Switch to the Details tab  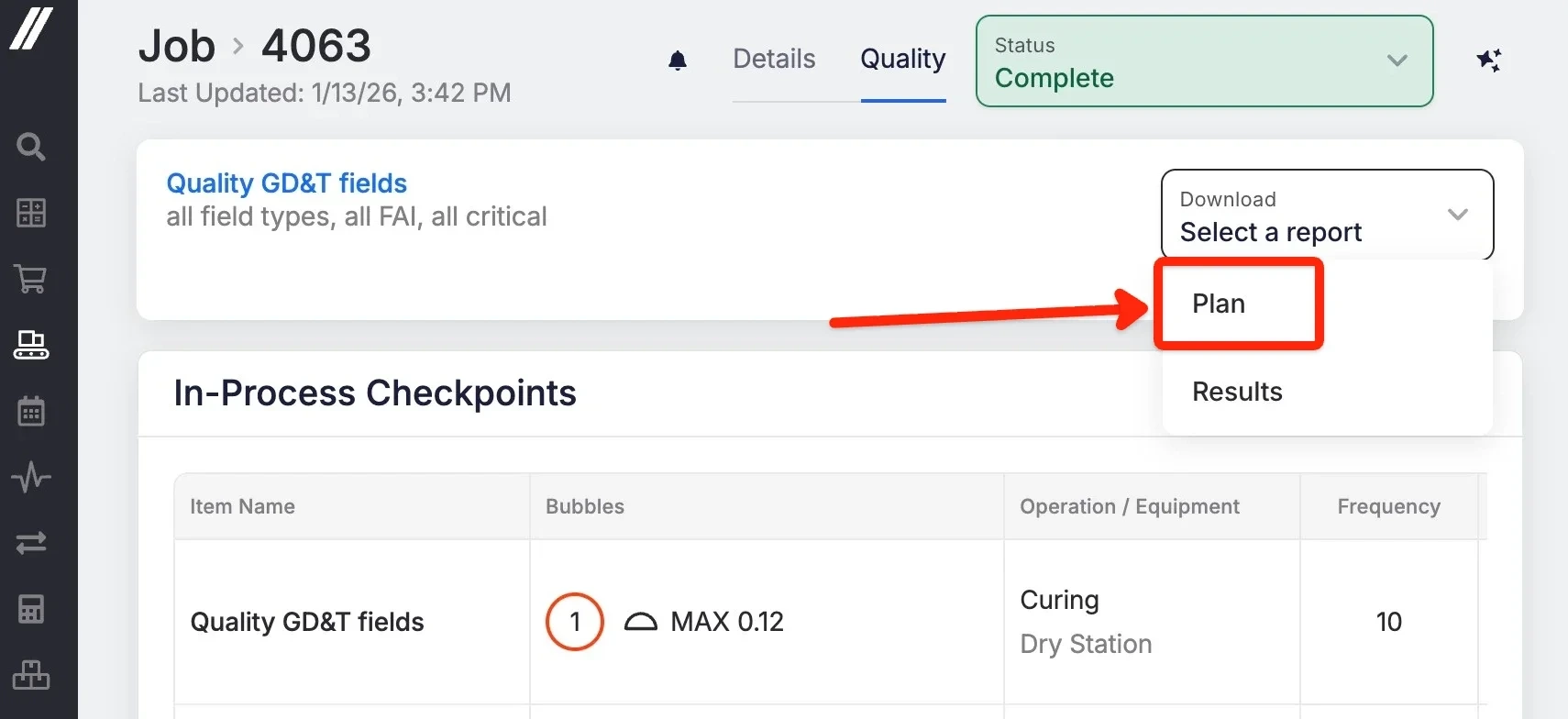click(x=774, y=59)
